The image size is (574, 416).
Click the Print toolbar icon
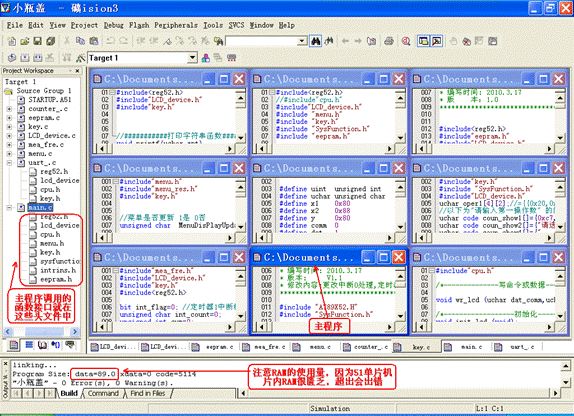(389, 41)
